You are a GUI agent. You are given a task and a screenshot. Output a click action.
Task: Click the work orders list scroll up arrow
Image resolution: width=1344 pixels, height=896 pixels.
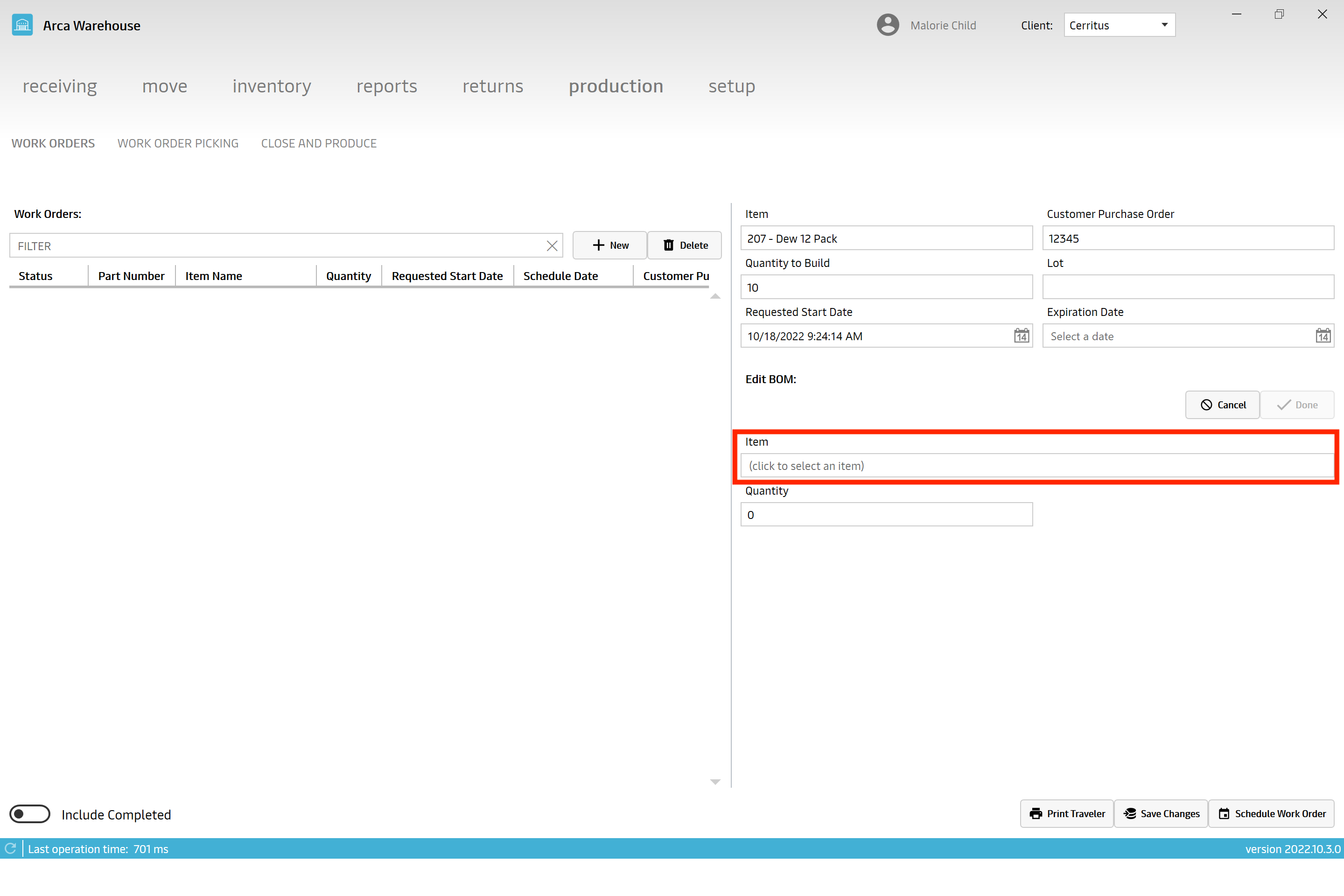pos(715,296)
